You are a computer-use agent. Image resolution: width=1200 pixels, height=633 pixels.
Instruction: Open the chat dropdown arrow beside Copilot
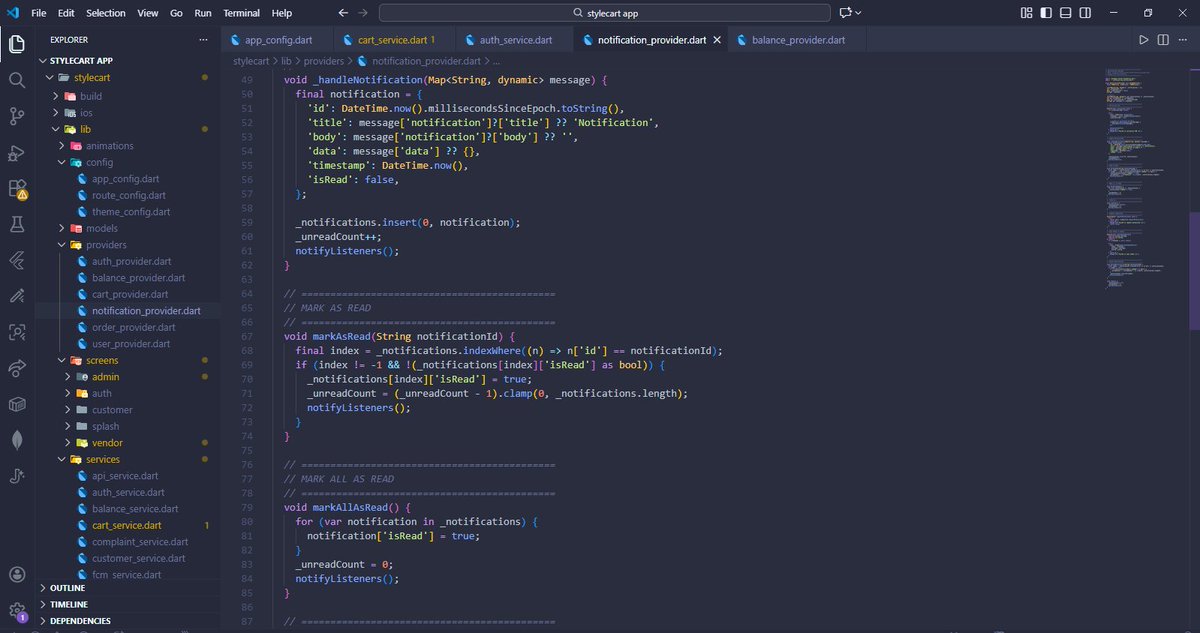click(x=858, y=13)
